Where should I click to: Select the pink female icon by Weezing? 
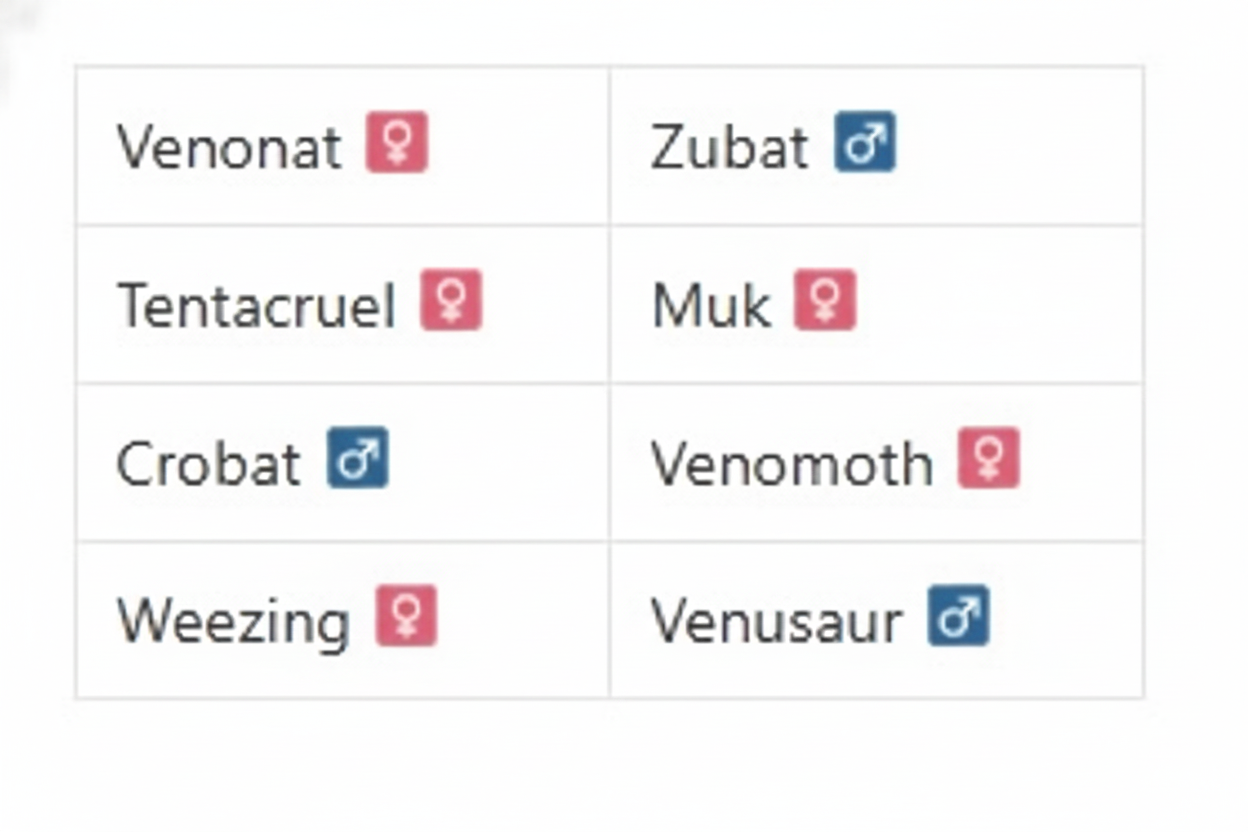click(406, 616)
